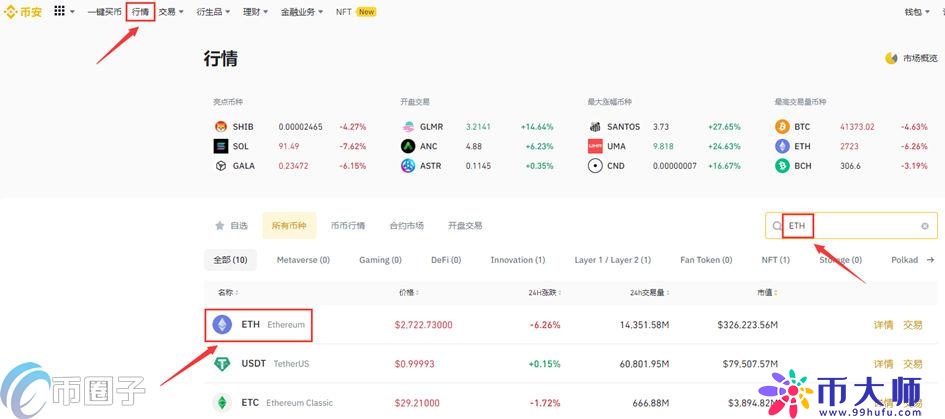The height and width of the screenshot is (419, 945).
Task: Click the Ethereum Classic logo in ETC row
Action: 222,402
